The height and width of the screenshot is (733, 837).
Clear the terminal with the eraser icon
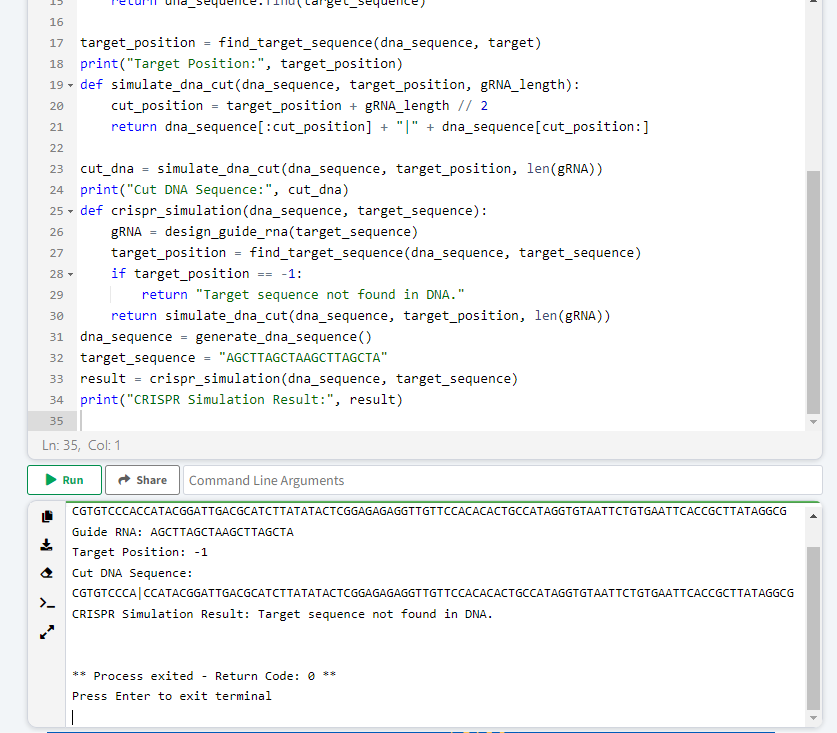pyautogui.click(x=47, y=573)
